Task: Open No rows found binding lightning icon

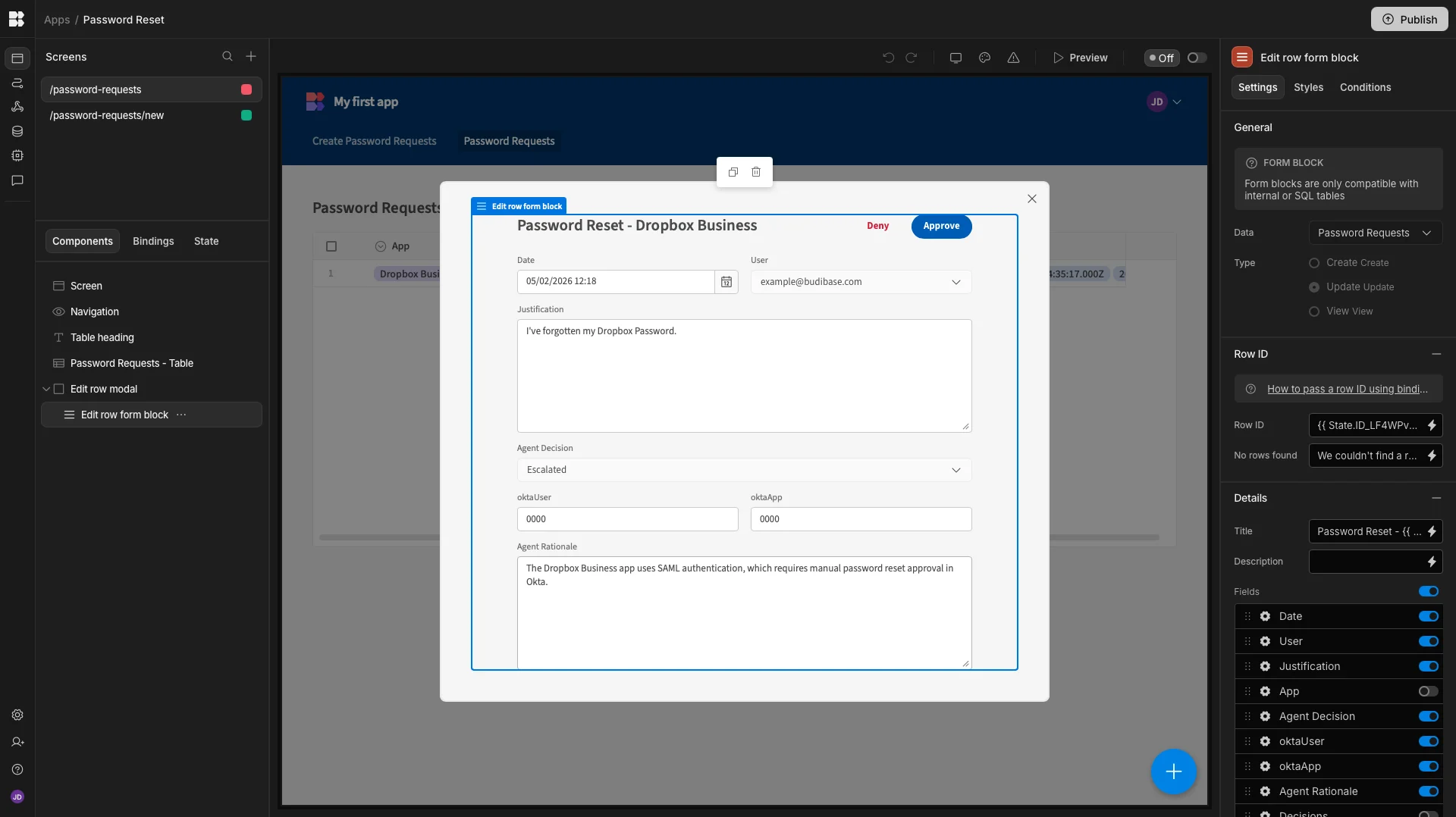Action: [x=1432, y=455]
